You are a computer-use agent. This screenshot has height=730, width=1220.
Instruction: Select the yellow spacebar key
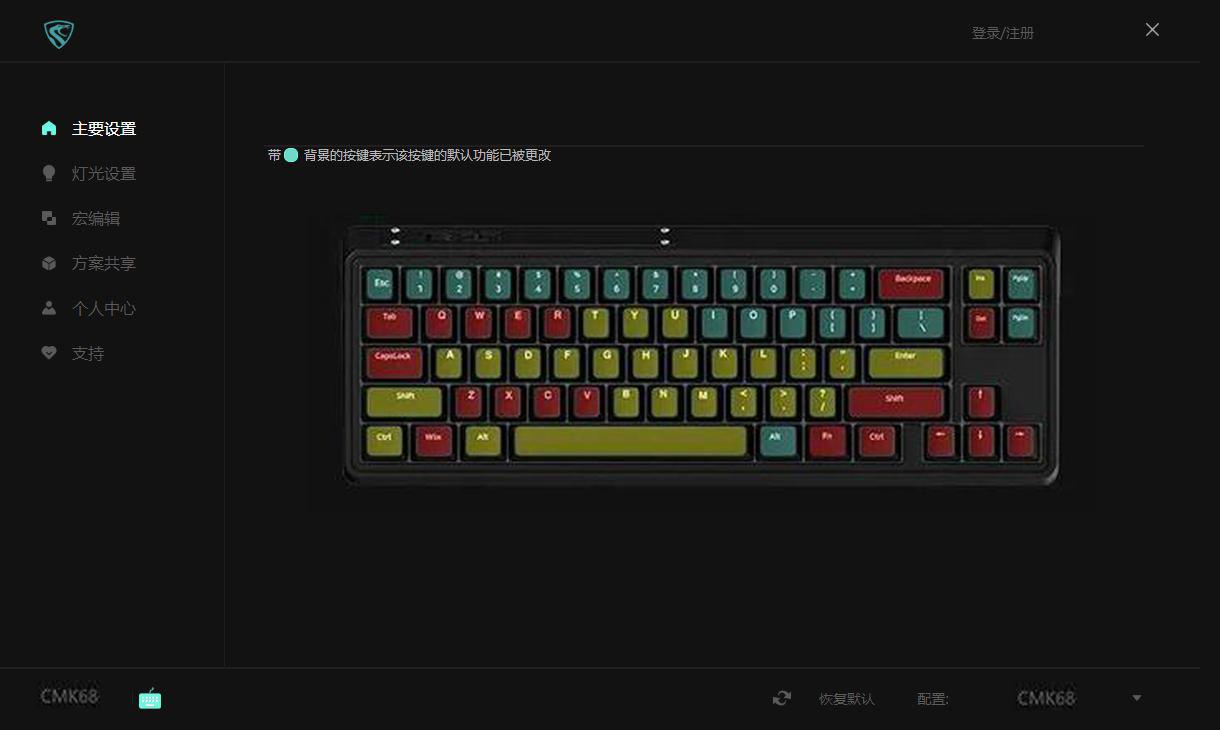[x=630, y=441]
